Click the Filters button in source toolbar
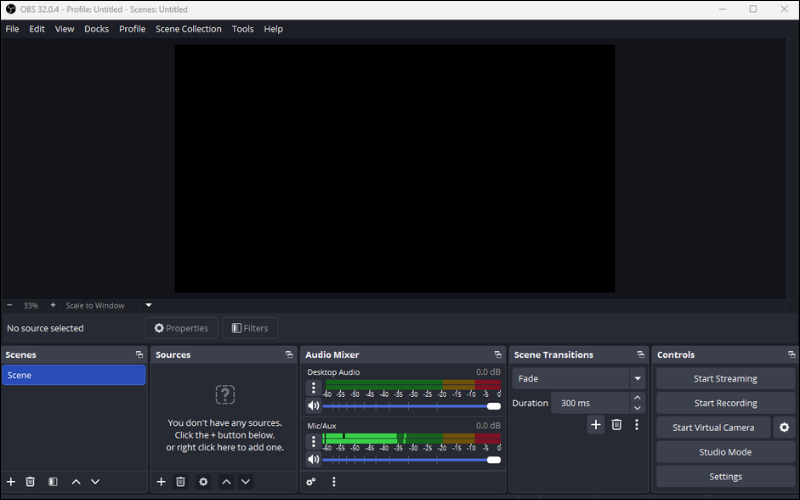The width and height of the screenshot is (800, 500). (x=250, y=328)
